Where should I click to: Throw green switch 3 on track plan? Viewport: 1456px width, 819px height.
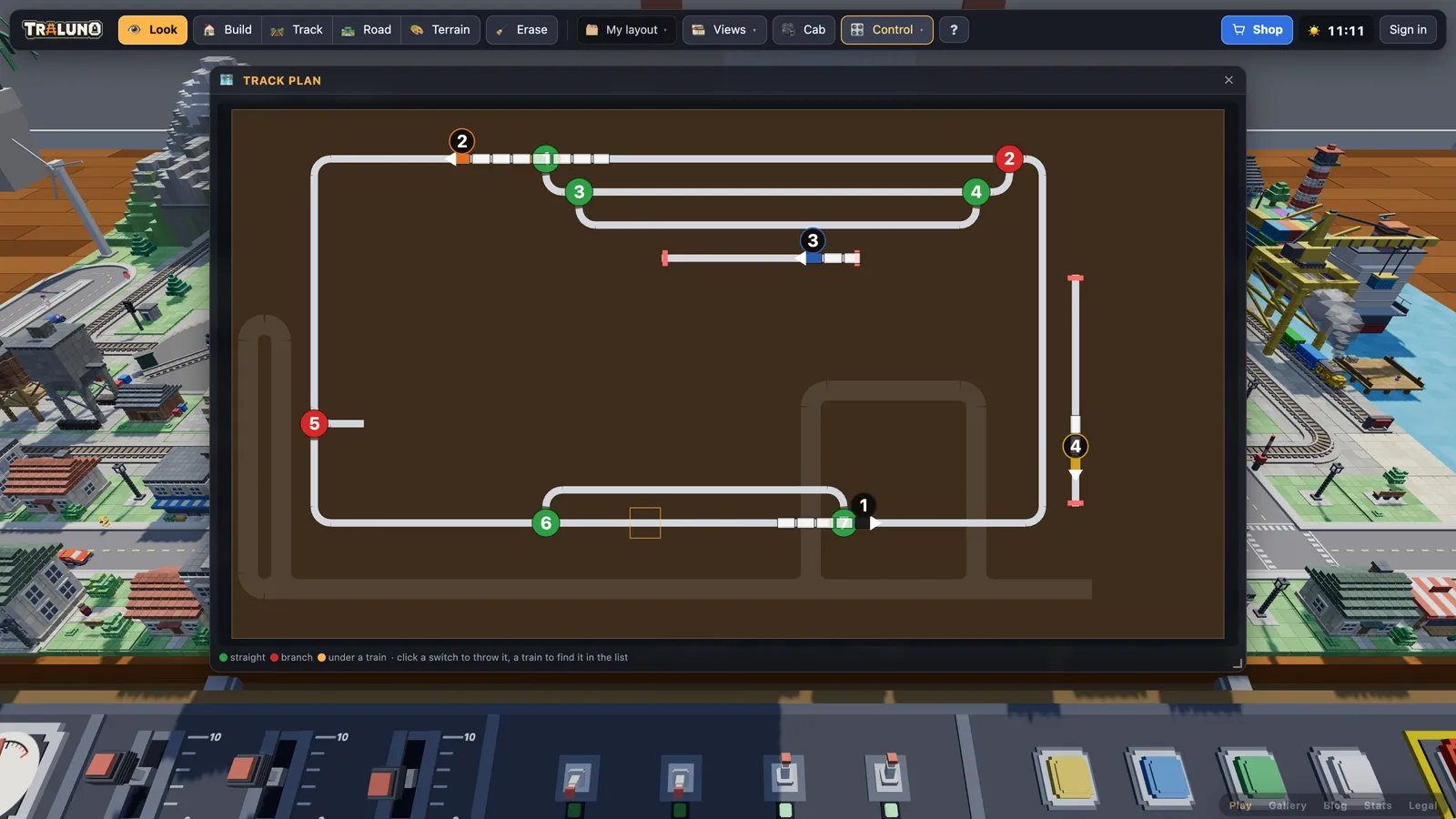tap(579, 192)
